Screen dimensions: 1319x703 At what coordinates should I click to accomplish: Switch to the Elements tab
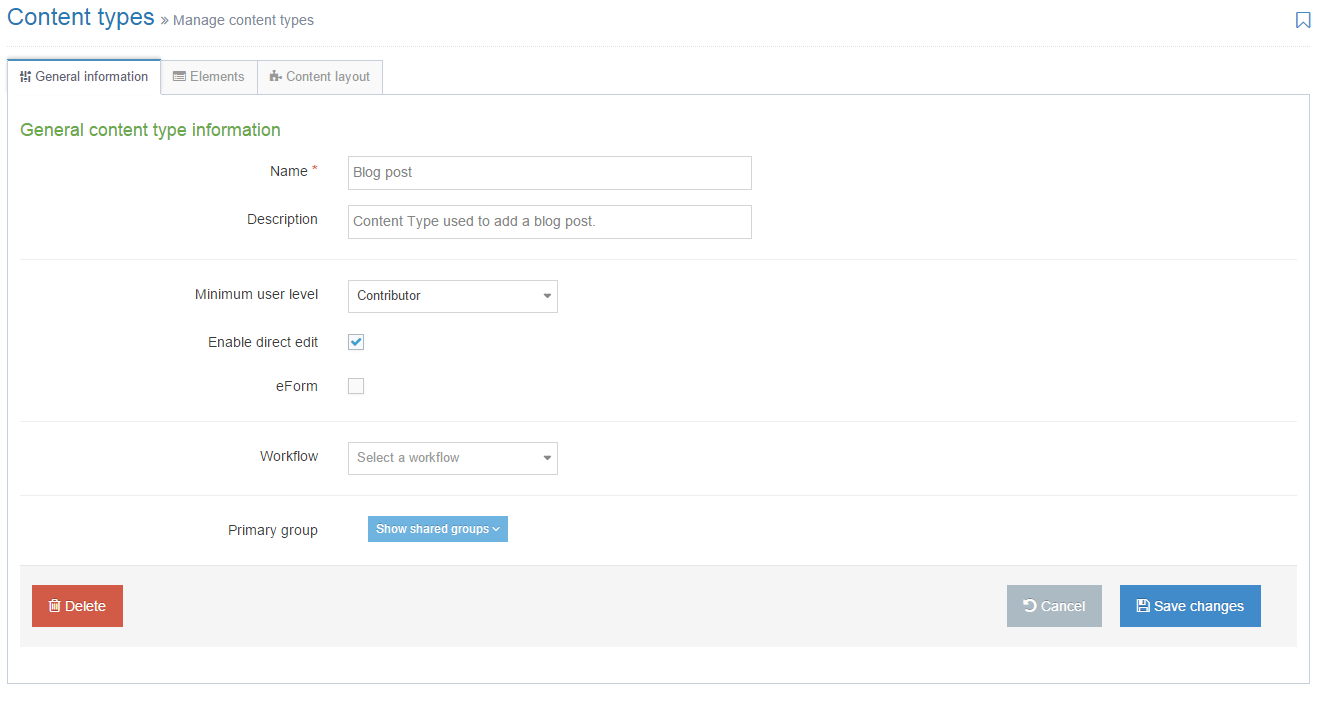pyautogui.click(x=209, y=77)
